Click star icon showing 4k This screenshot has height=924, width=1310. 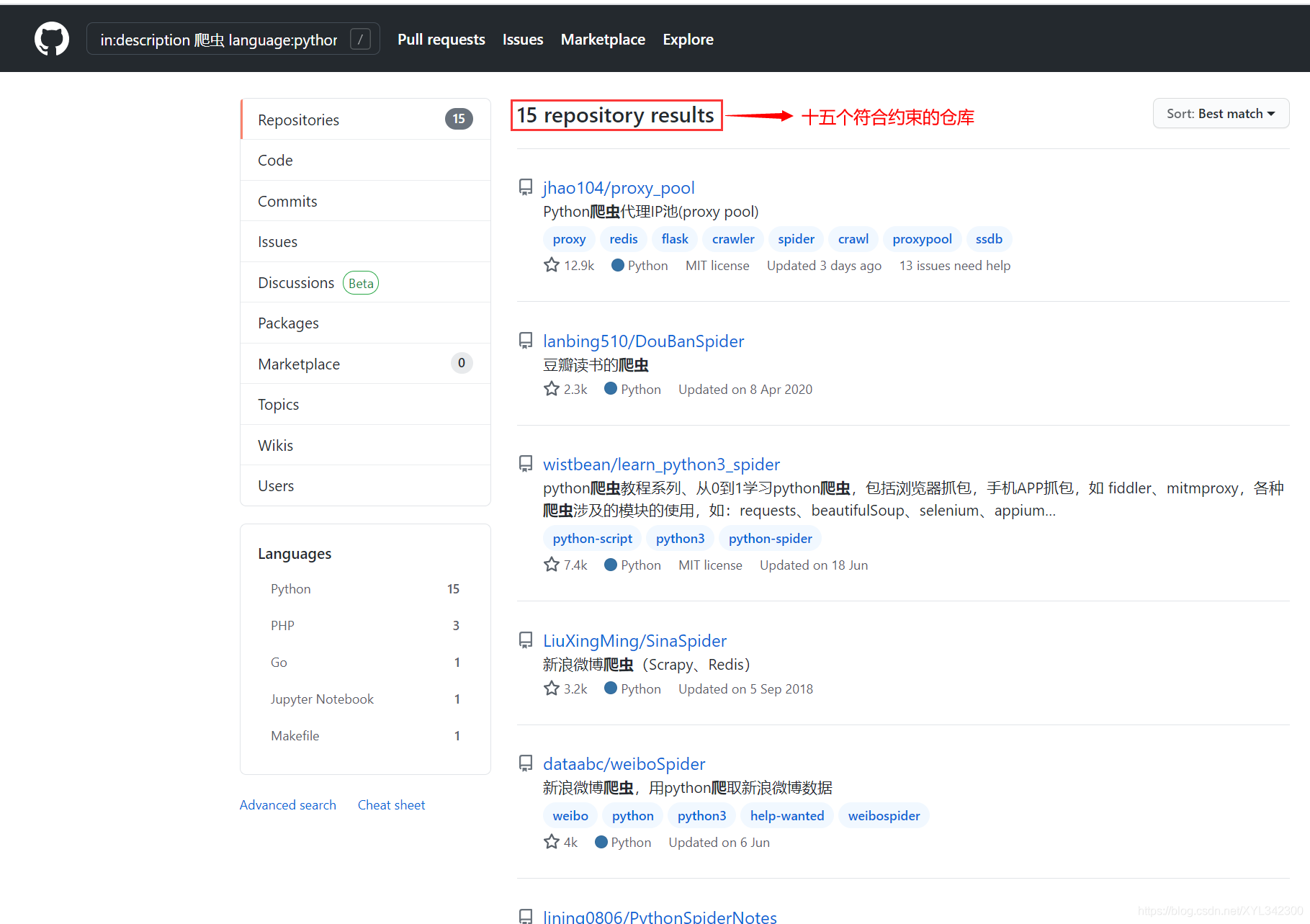click(552, 842)
